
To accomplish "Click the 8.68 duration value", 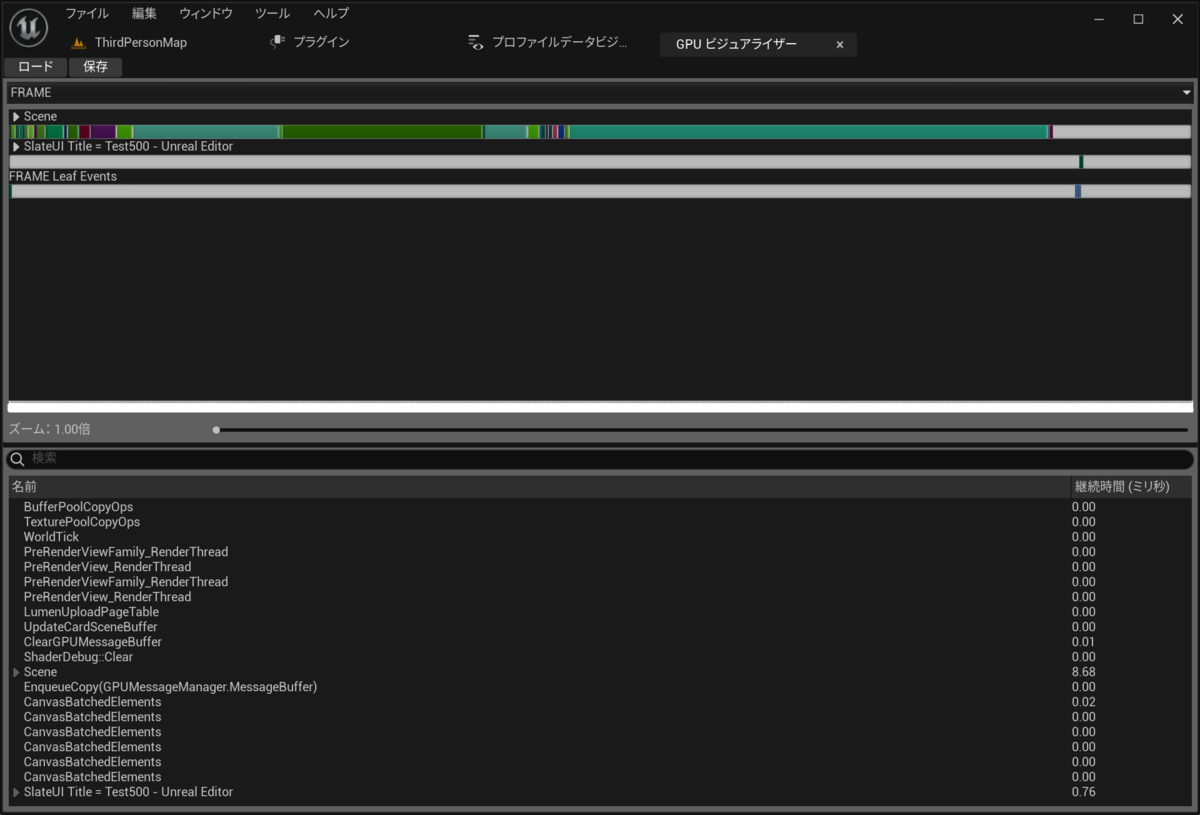I will click(1084, 672).
